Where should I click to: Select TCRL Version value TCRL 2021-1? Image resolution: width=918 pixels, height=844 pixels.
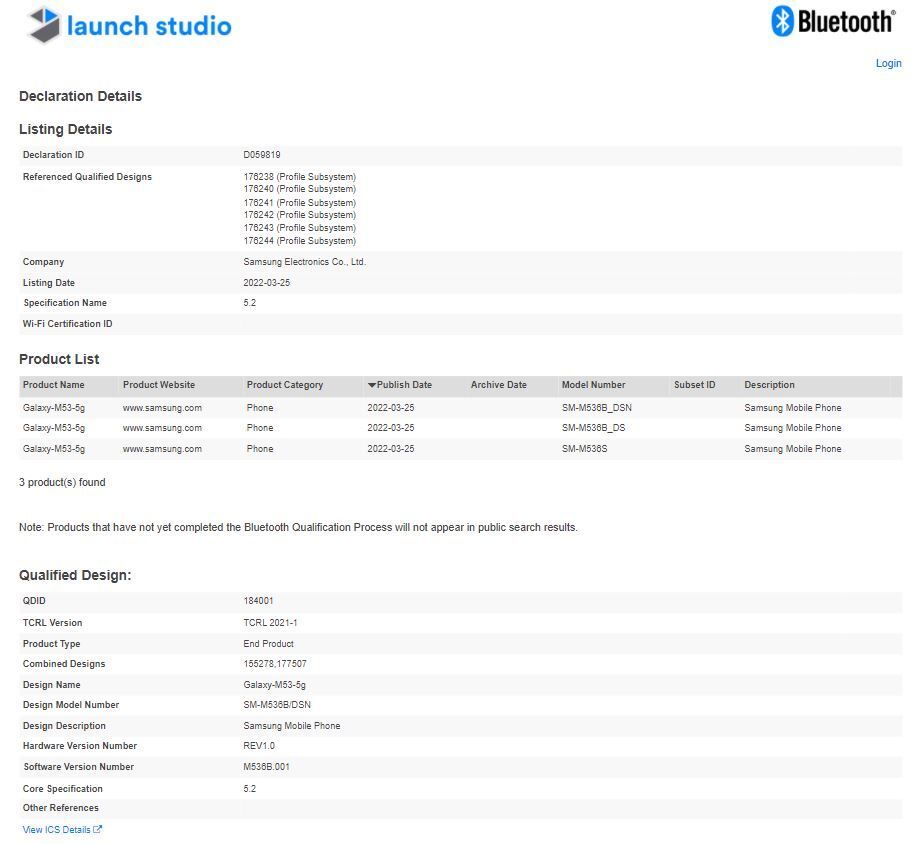pos(270,623)
